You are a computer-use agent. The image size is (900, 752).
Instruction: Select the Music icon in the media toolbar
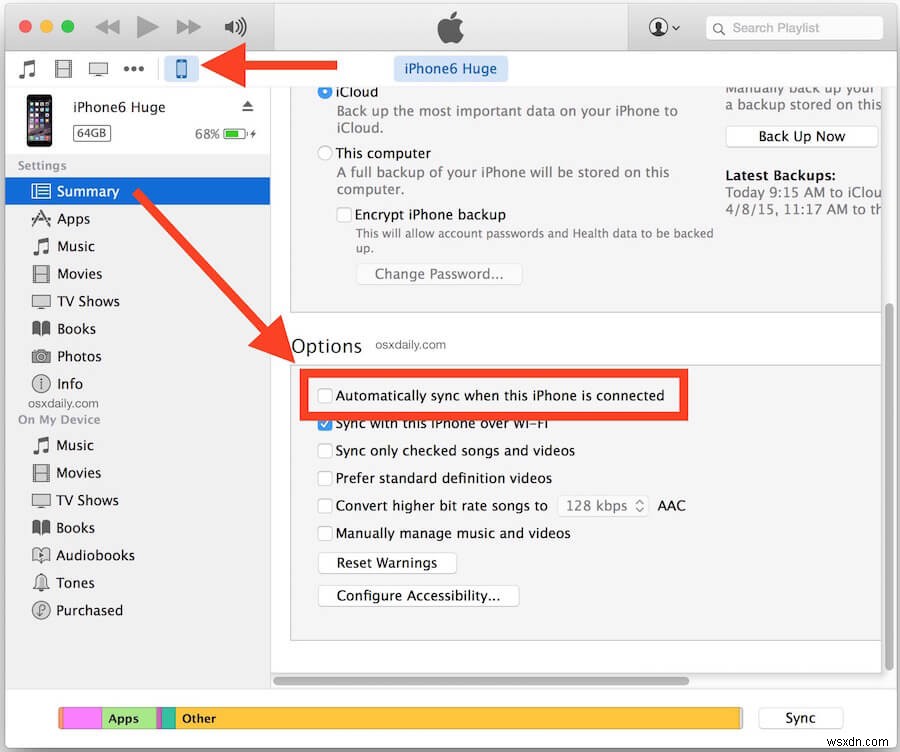[x=26, y=68]
